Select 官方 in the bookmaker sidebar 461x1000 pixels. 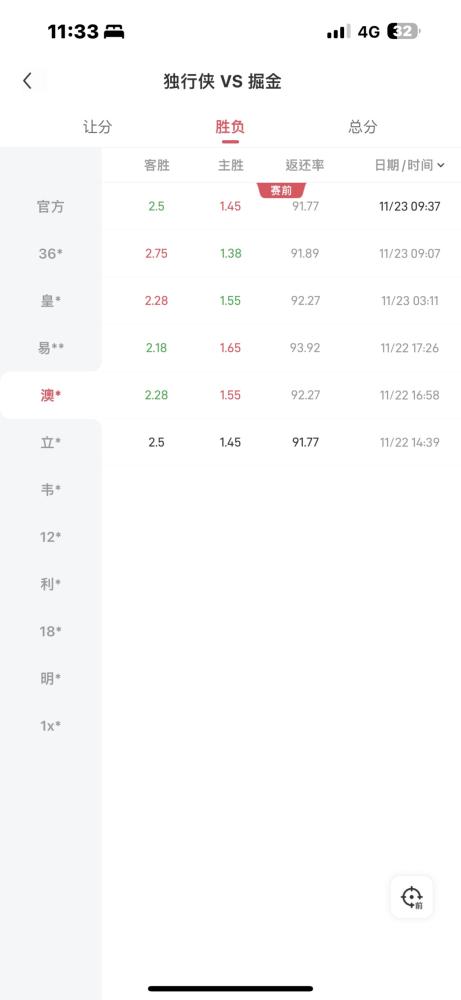tap(50, 207)
